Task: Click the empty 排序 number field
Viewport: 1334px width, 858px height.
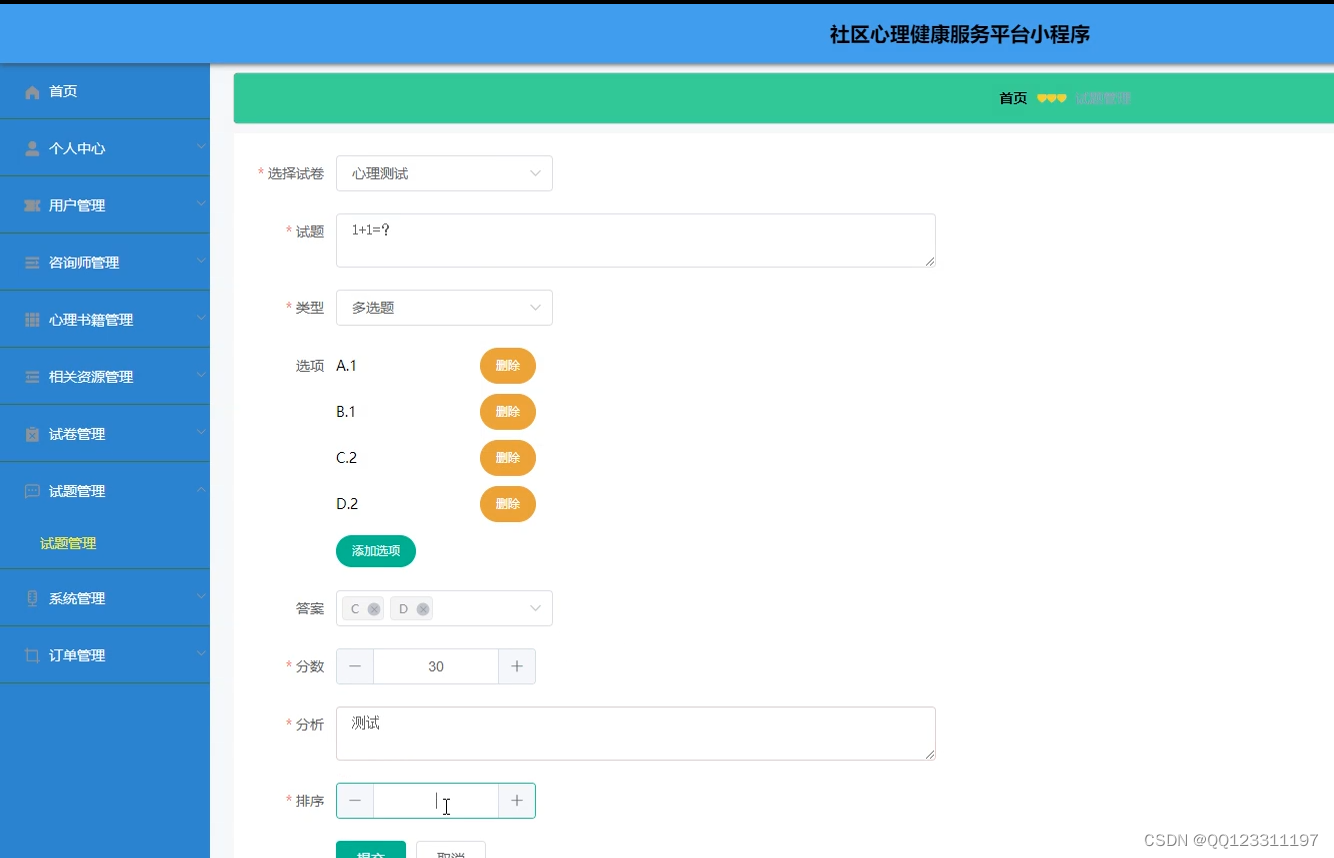Action: tap(436, 801)
